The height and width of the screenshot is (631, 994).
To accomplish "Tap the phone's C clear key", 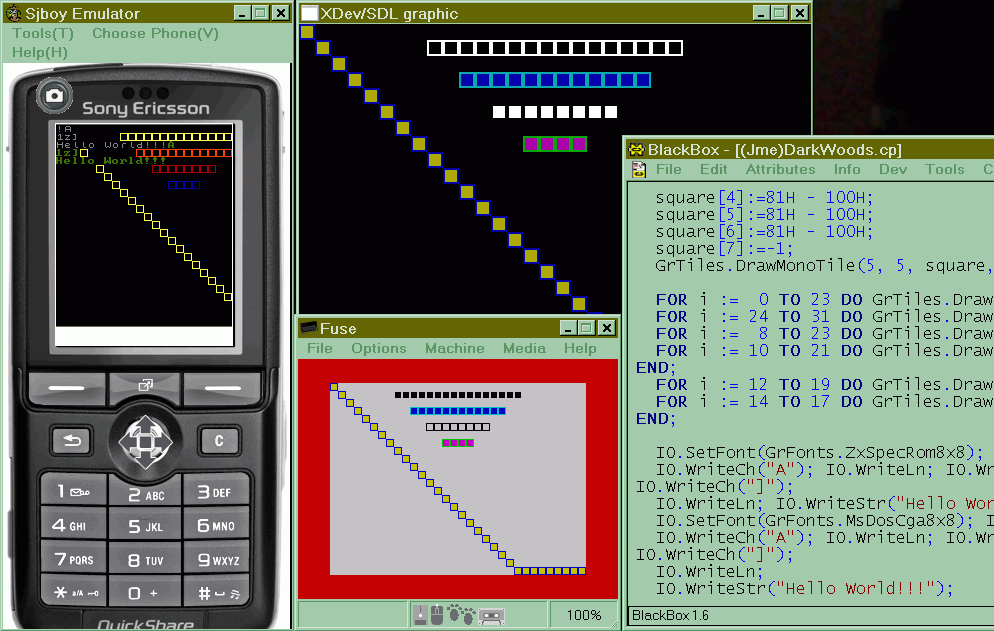I will 219,440.
